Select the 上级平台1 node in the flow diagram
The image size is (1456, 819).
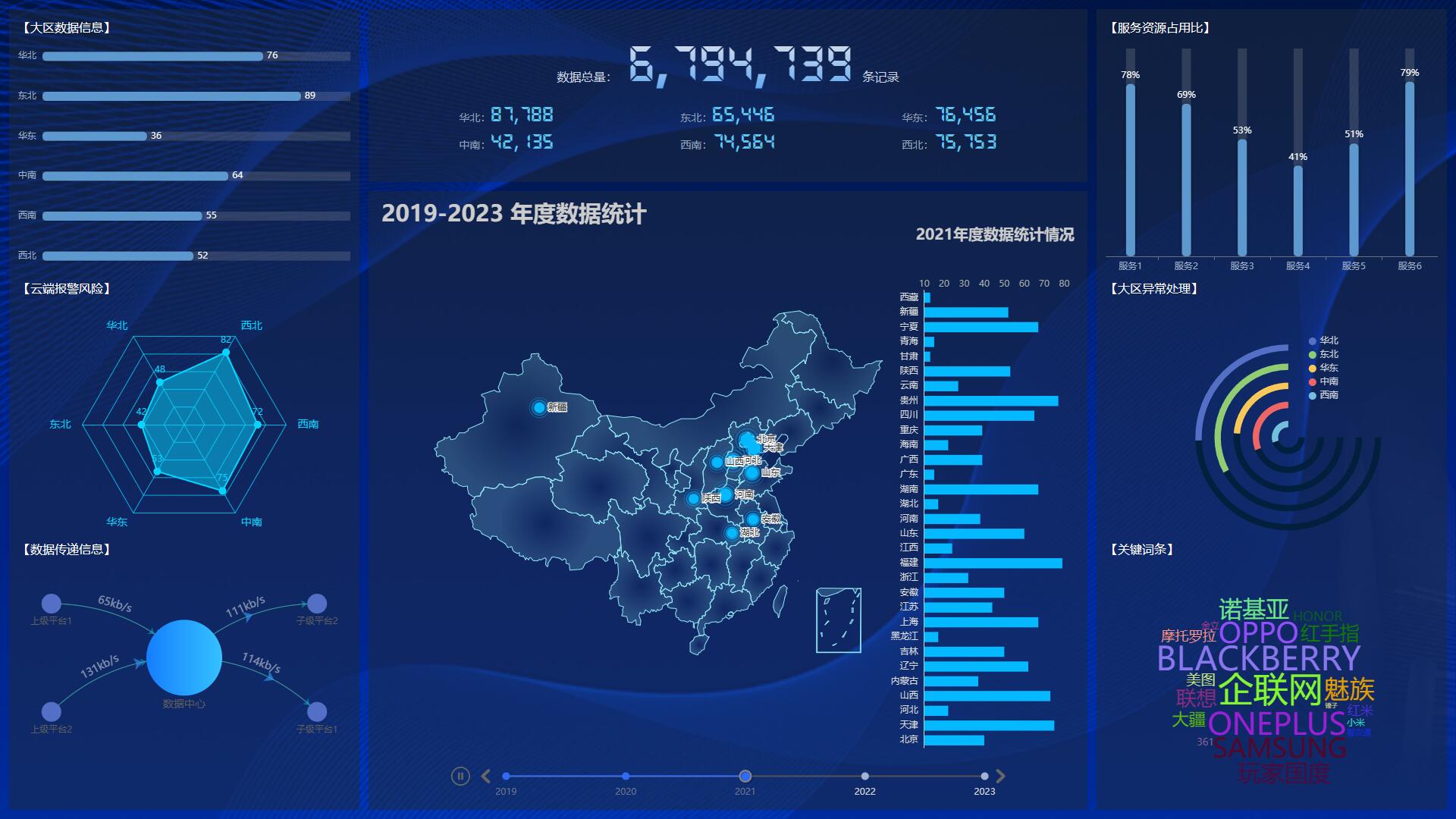52,604
